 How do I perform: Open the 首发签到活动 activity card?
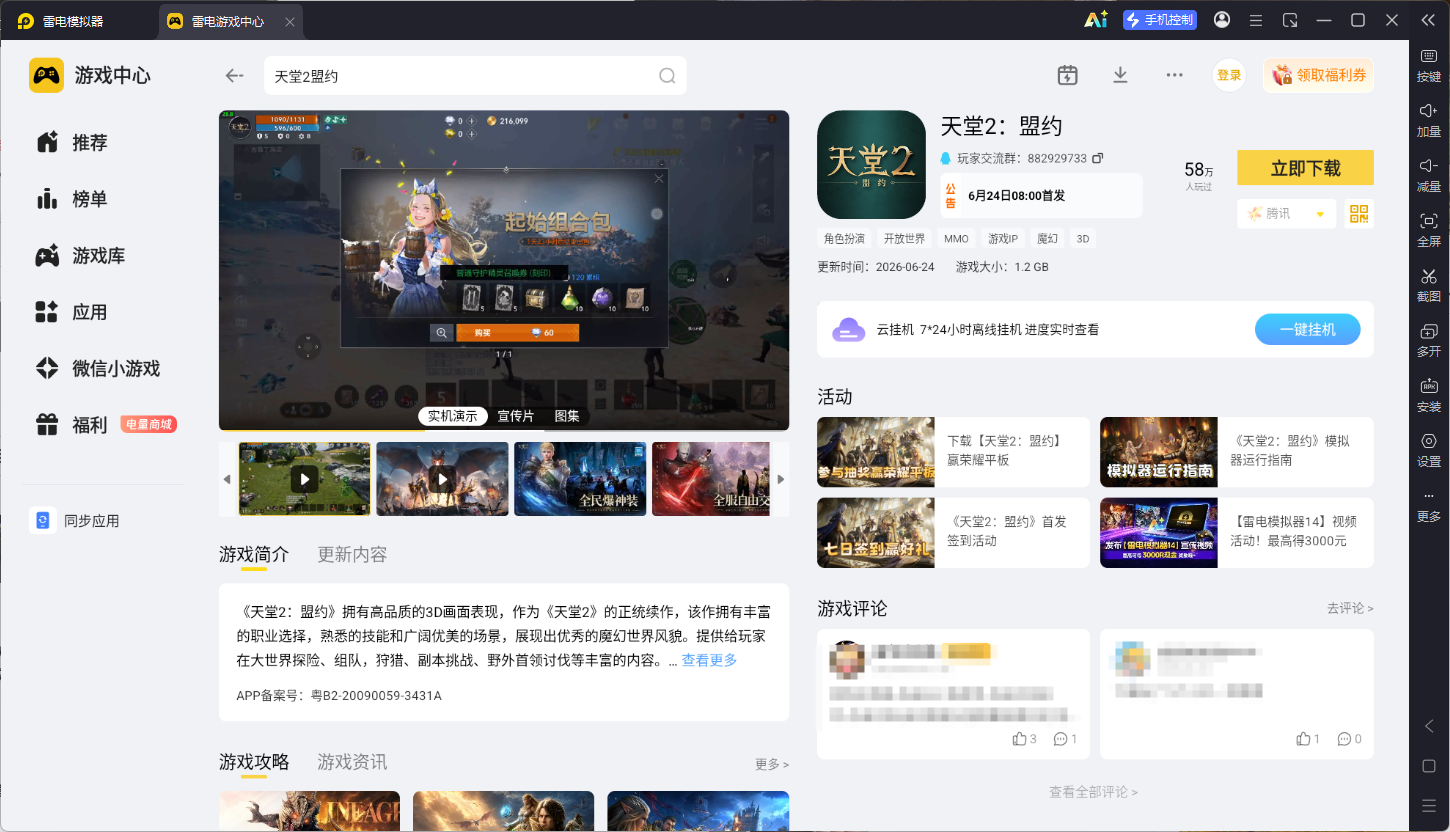tap(953, 533)
